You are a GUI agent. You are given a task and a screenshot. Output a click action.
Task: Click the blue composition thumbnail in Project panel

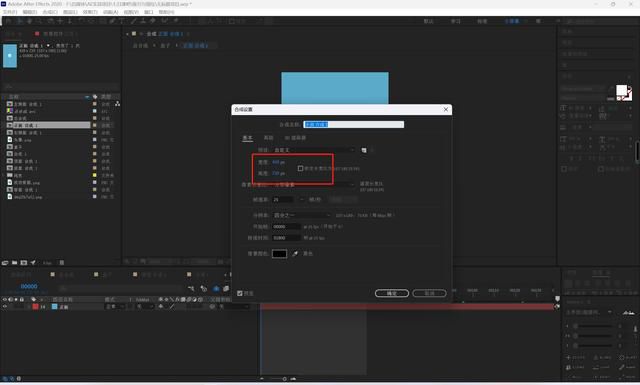[10, 56]
